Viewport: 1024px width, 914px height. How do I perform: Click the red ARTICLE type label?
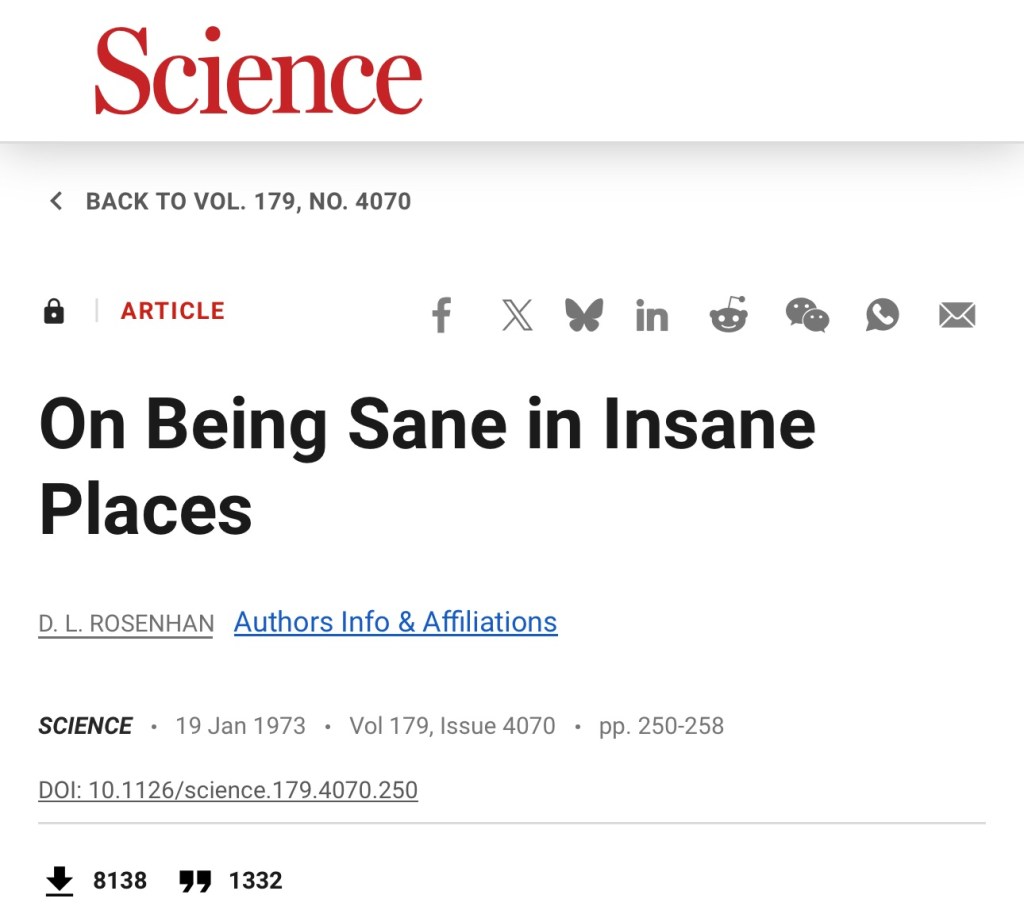pyautogui.click(x=173, y=311)
